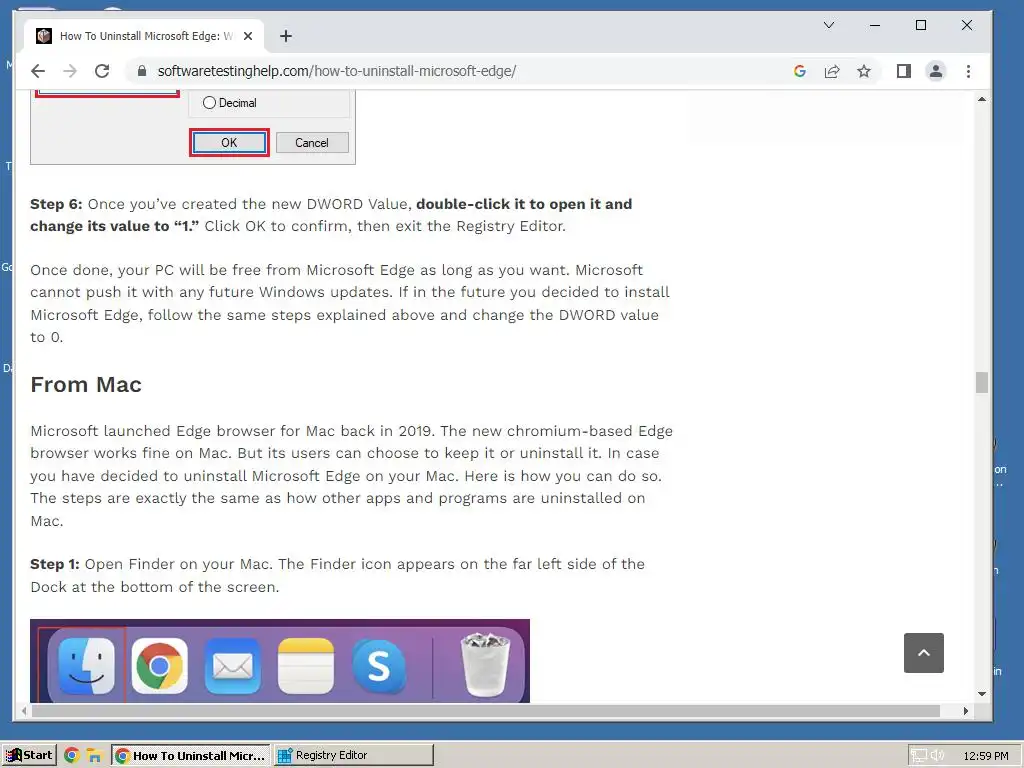Image resolution: width=1024 pixels, height=768 pixels.
Task: Open the Windows Start menu
Action: click(x=29, y=755)
